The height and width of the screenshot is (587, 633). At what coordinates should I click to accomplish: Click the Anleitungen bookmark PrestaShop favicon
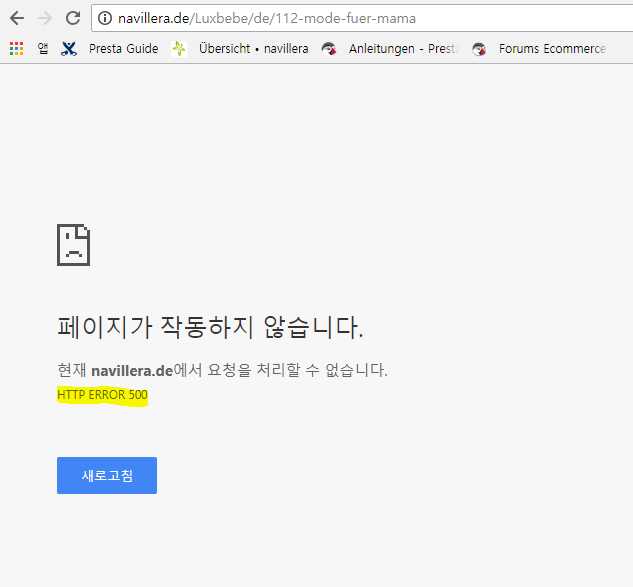pos(329,49)
